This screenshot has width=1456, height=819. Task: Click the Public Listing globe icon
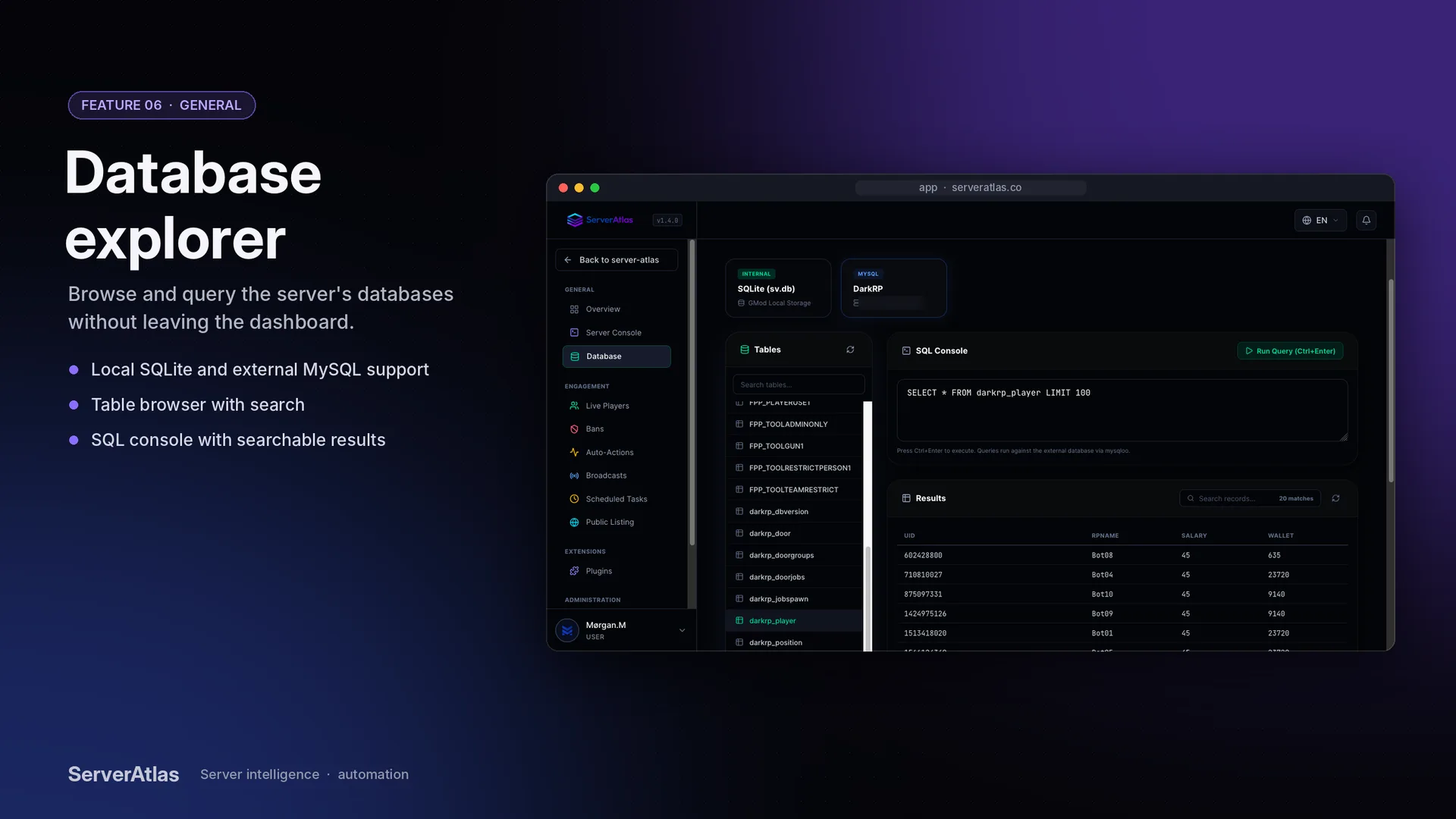point(574,522)
